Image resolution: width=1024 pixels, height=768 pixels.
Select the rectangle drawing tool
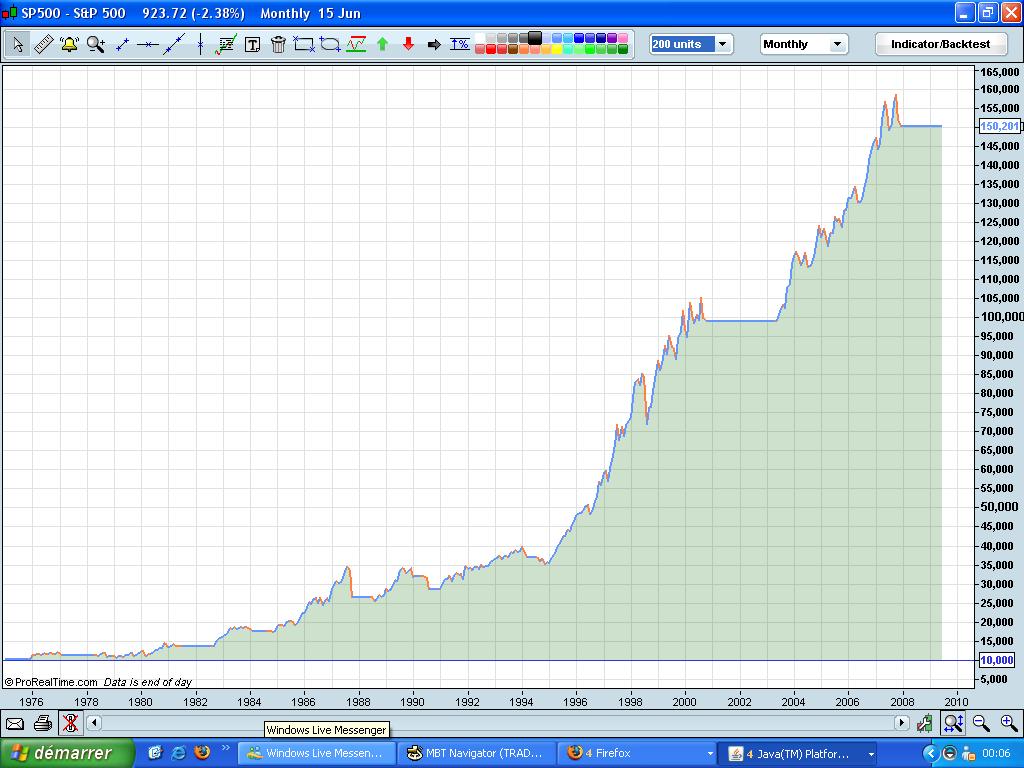tap(306, 44)
